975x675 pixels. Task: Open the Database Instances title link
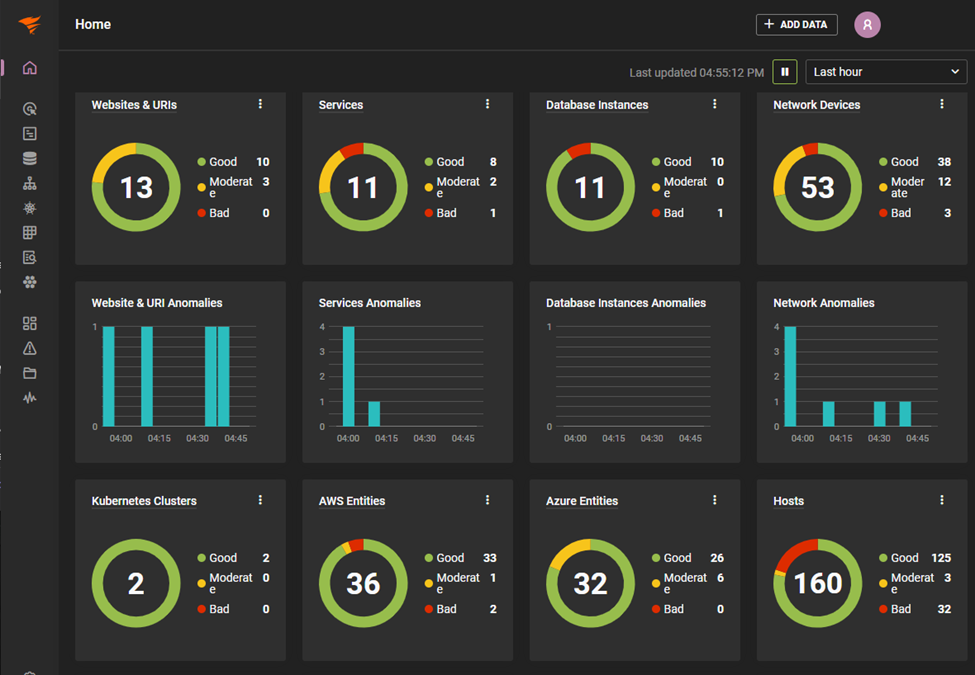[597, 105]
